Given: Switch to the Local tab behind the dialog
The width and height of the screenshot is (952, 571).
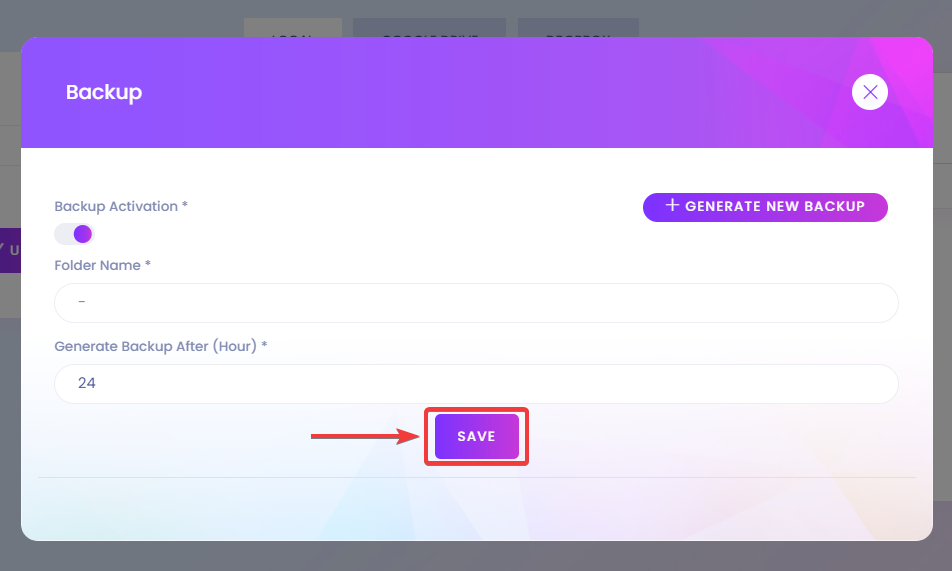Looking at the screenshot, I should (293, 27).
